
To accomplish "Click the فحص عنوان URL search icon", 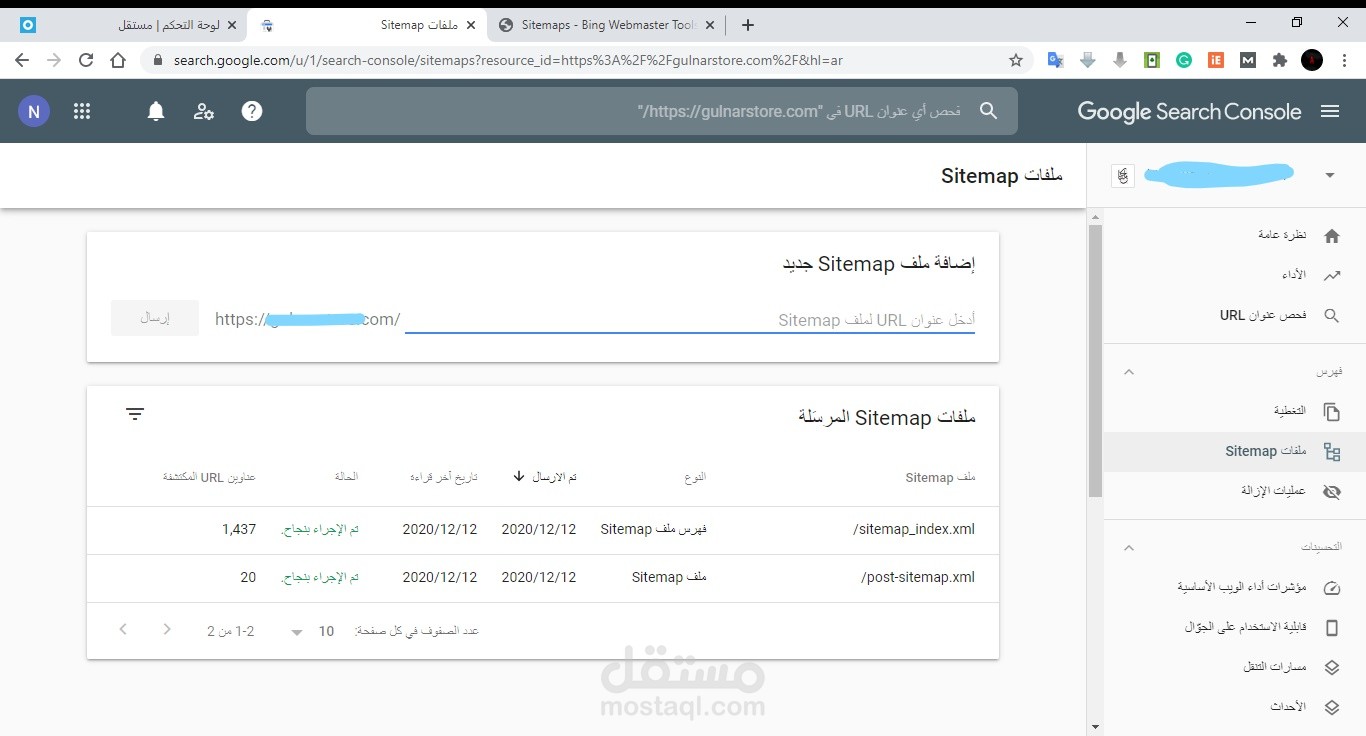I will (x=1332, y=315).
